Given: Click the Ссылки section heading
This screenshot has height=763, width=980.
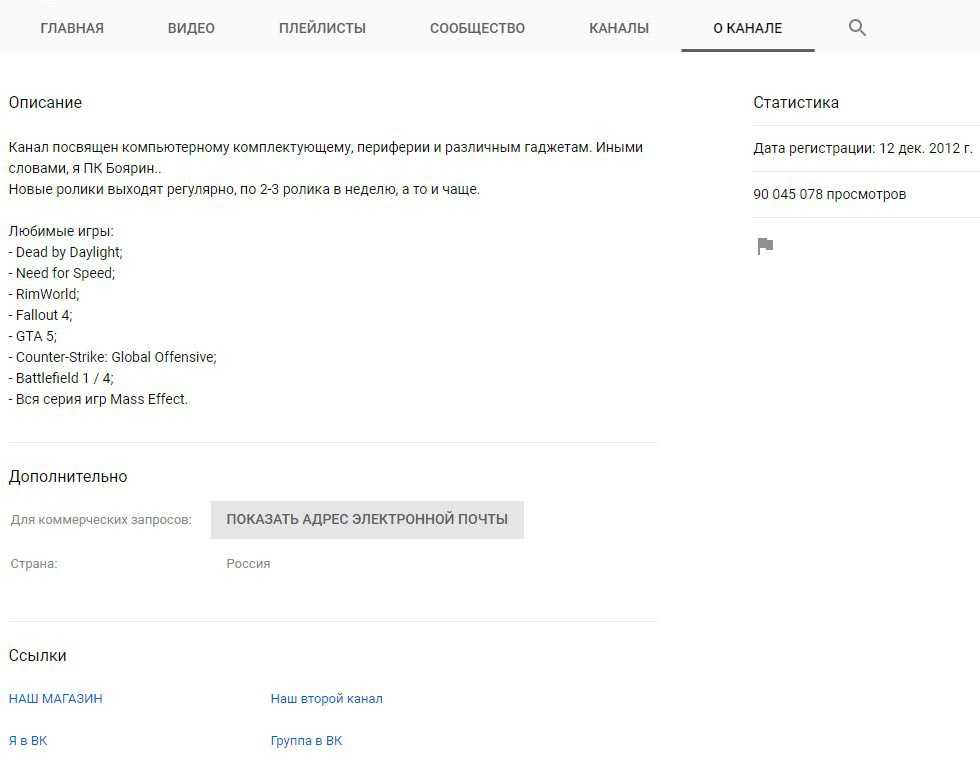Looking at the screenshot, I should [38, 656].
